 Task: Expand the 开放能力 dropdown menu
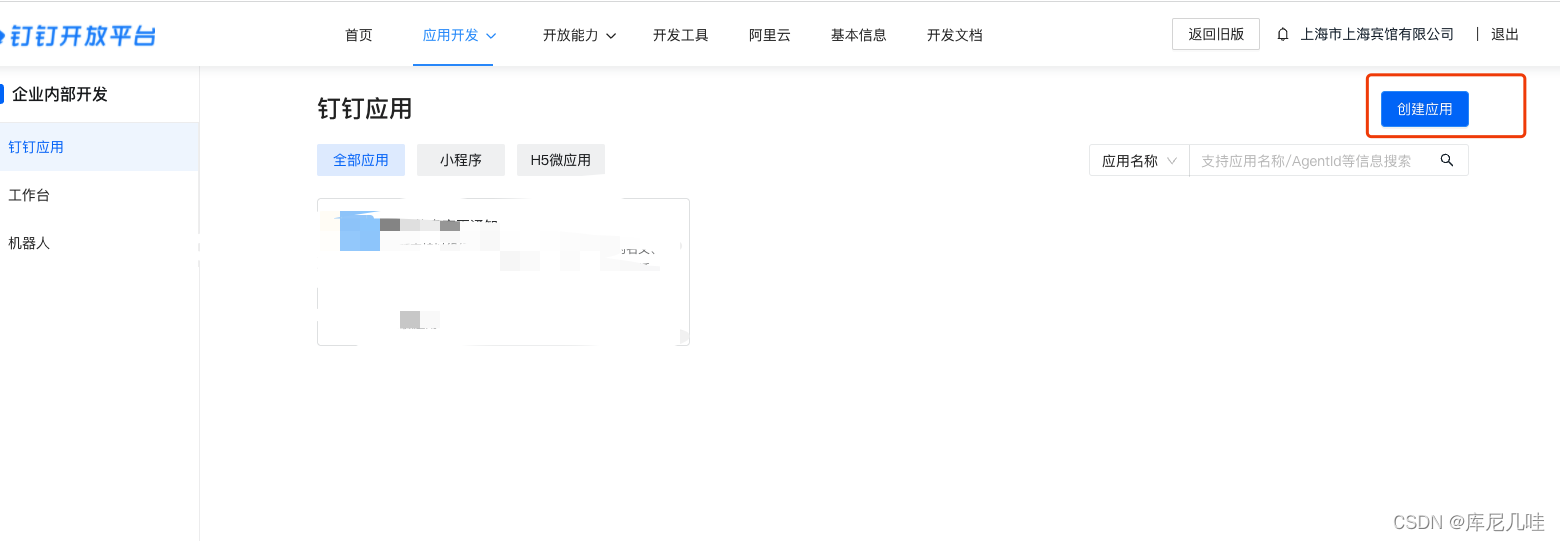579,35
